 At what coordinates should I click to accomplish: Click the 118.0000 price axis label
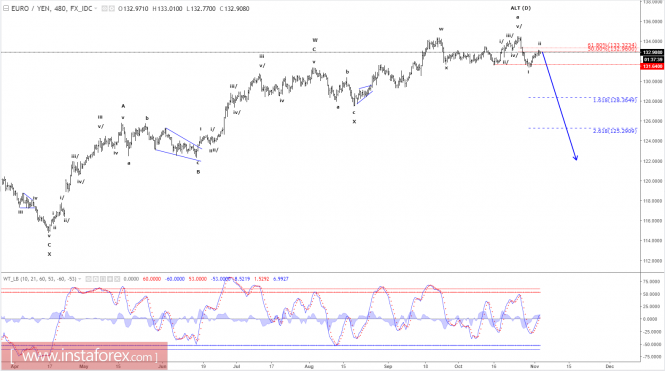coord(652,201)
